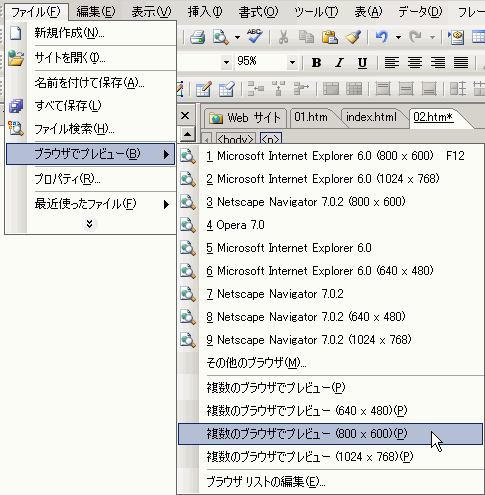Toggle Italic formatting
Screen dimensions: 485x495
tap(339, 62)
